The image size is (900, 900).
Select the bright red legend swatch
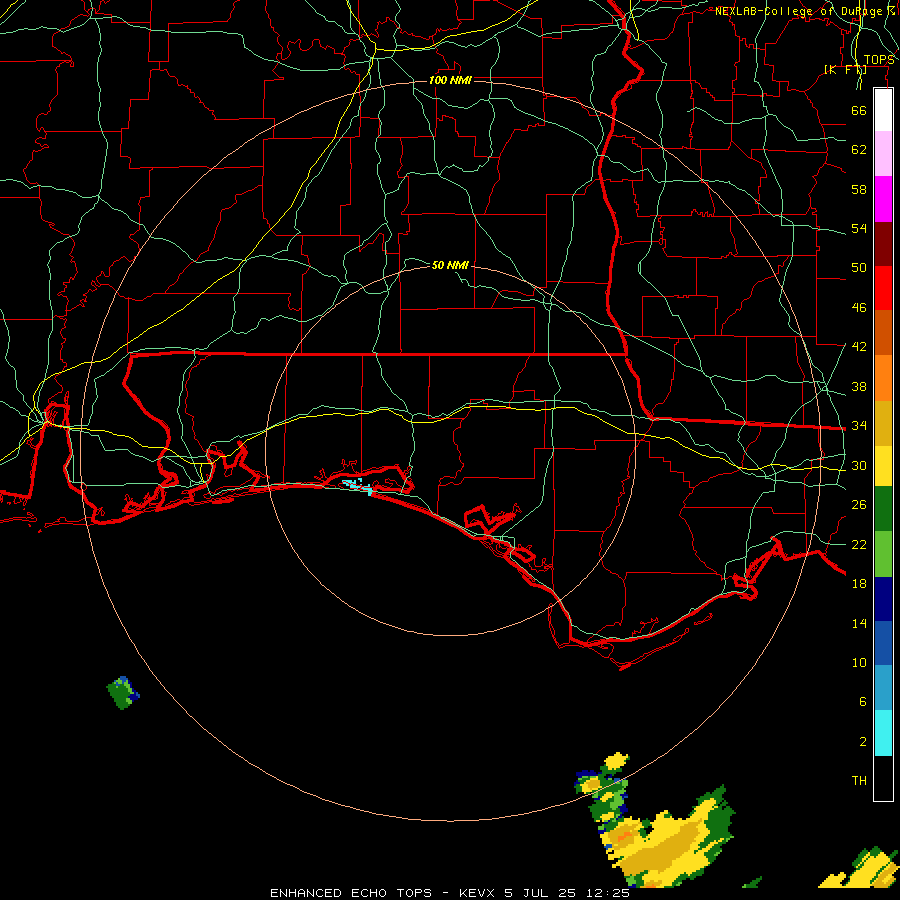point(883,288)
